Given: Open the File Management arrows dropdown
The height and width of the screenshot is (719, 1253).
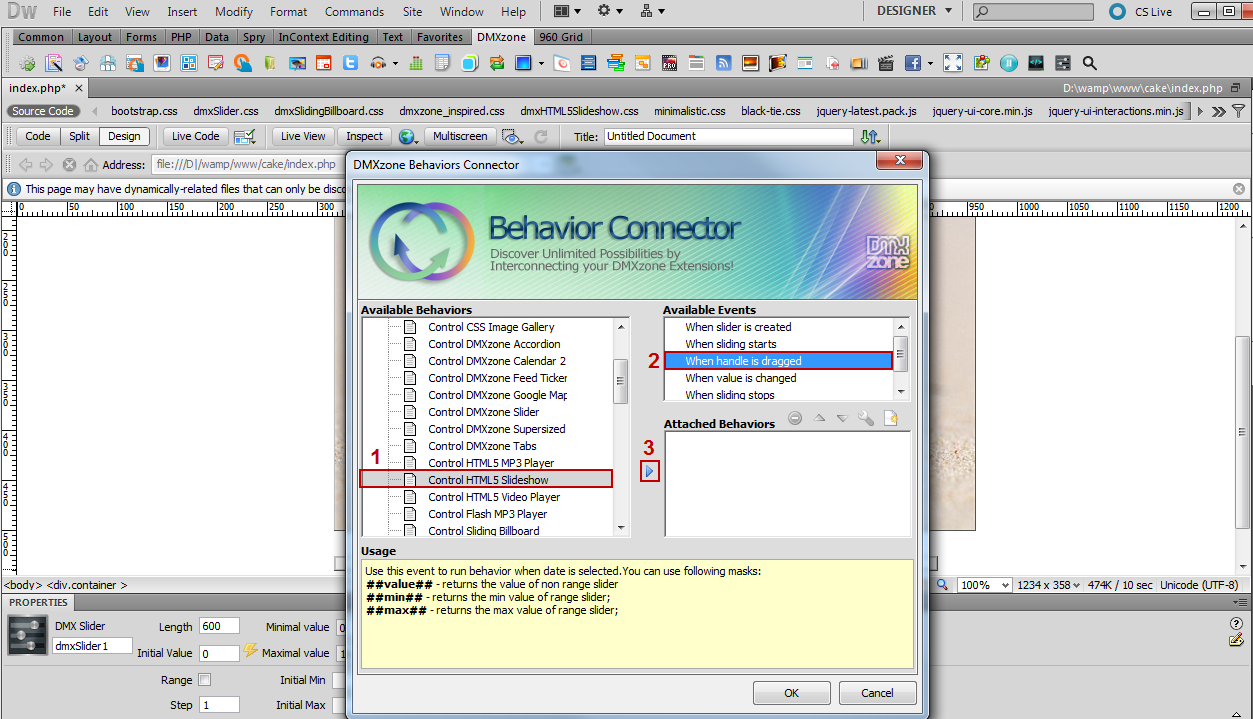Looking at the screenshot, I should click(x=871, y=137).
